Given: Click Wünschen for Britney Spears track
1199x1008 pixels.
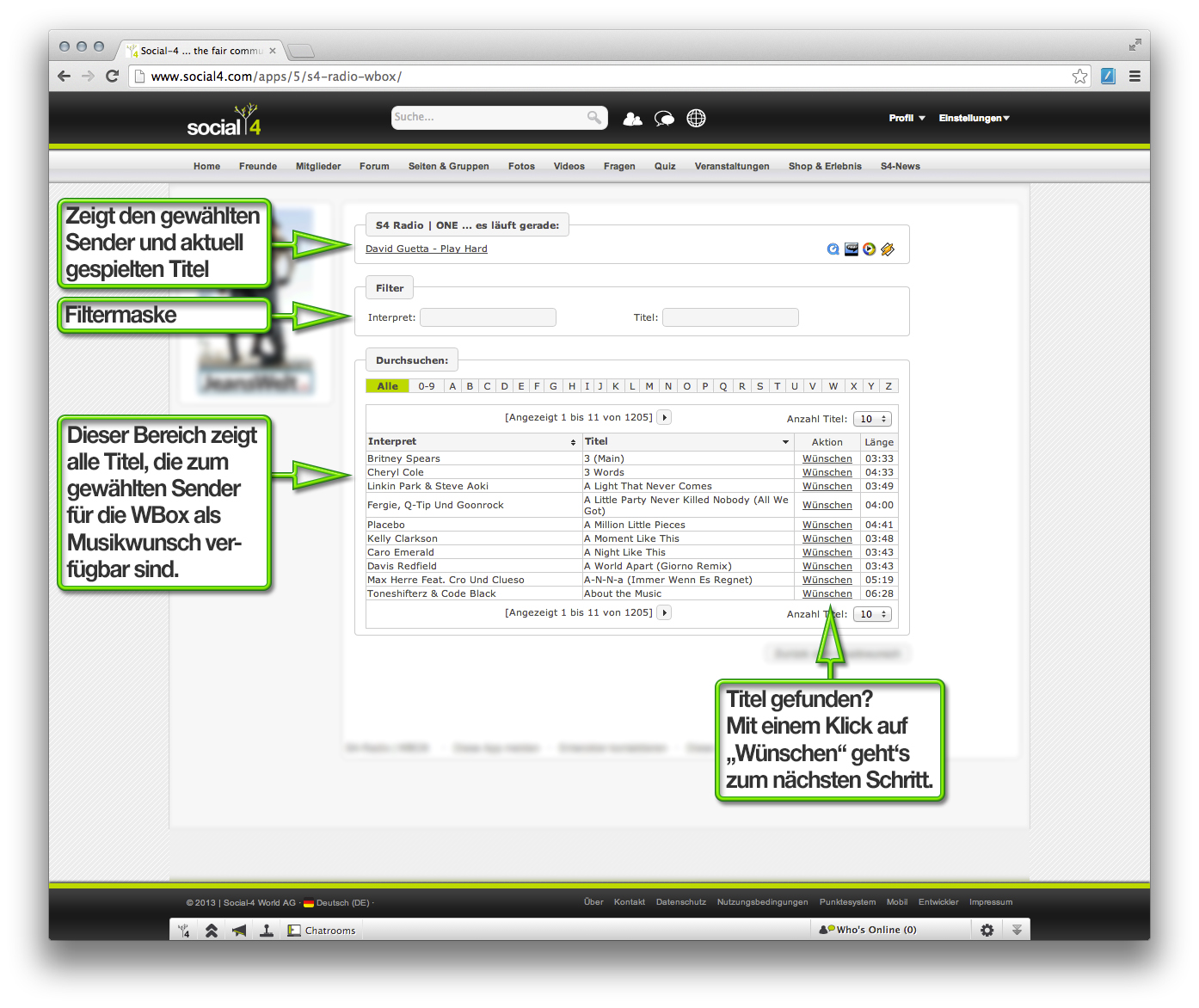Looking at the screenshot, I should [827, 459].
